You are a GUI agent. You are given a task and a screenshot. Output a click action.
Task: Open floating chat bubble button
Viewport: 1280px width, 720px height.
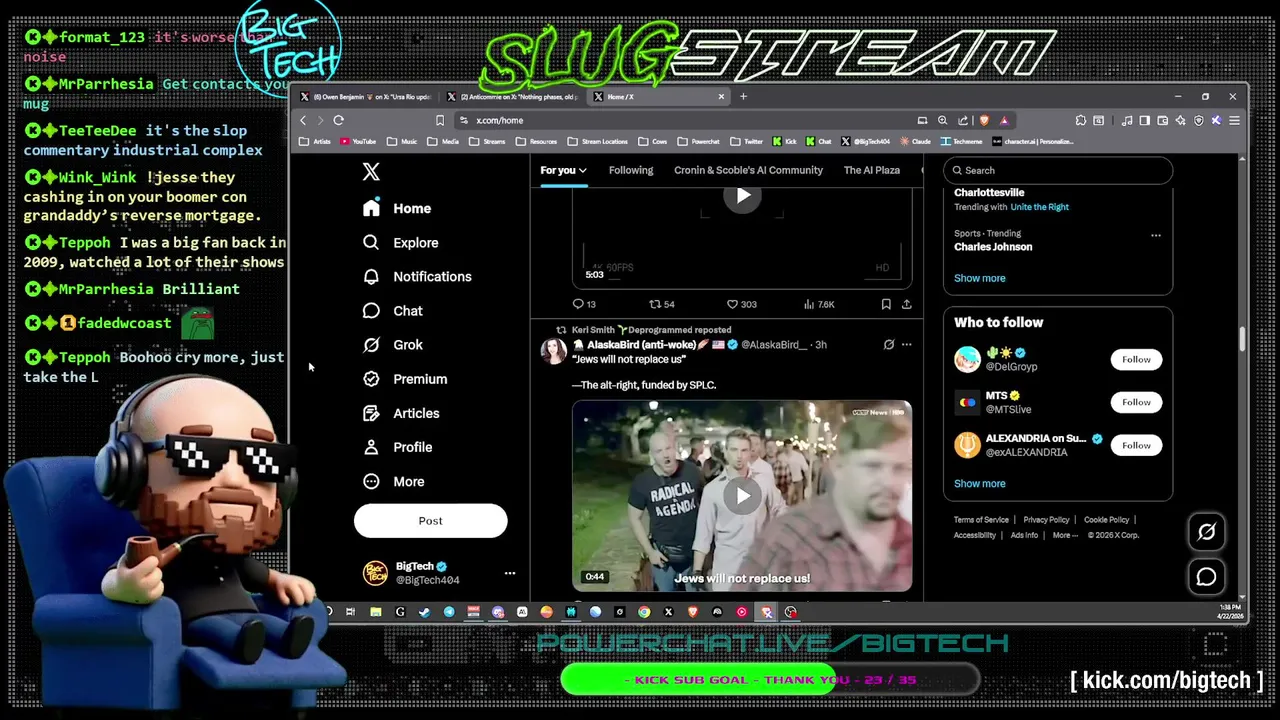click(1207, 577)
